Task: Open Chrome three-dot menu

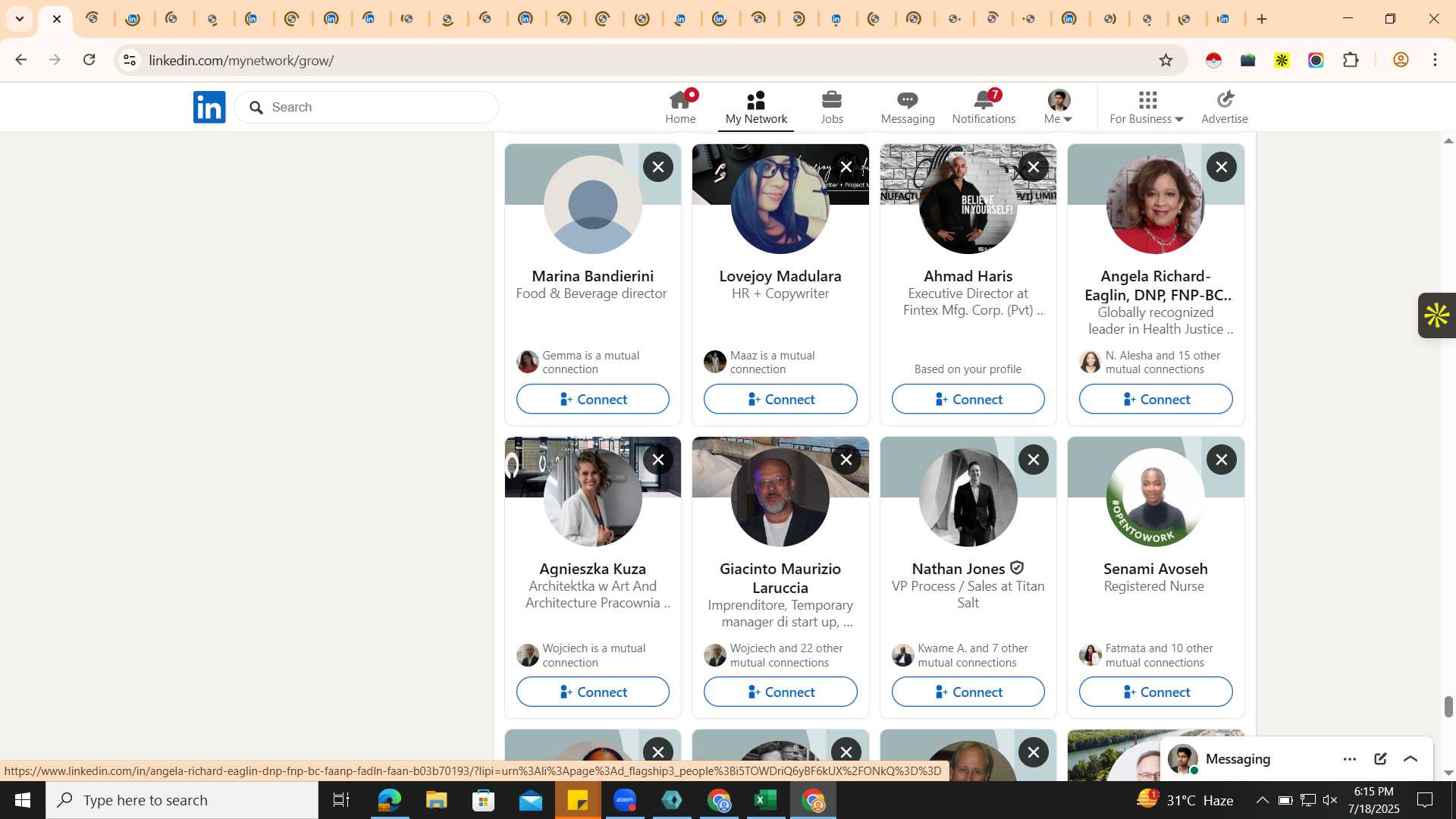Action: [1435, 60]
